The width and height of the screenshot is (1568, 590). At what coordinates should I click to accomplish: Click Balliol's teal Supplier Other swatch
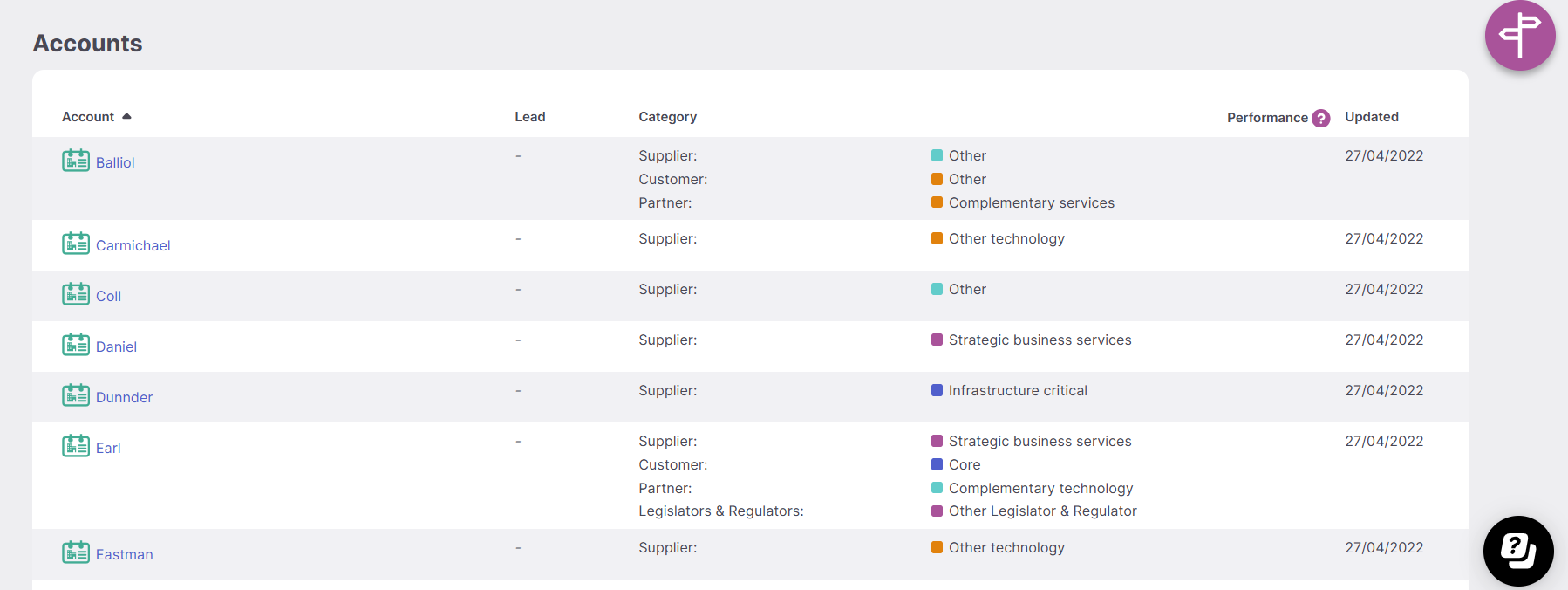937,155
